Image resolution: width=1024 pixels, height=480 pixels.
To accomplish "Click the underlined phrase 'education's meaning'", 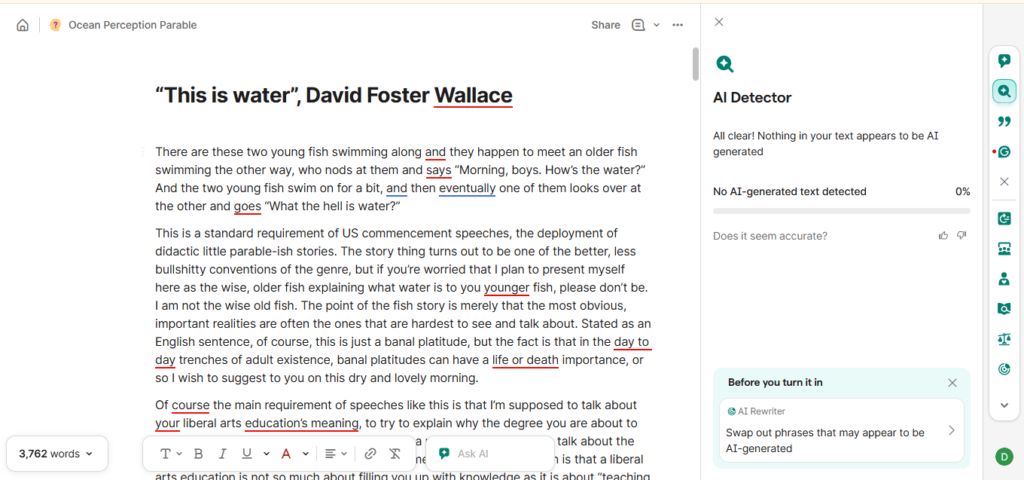I will (302, 423).
